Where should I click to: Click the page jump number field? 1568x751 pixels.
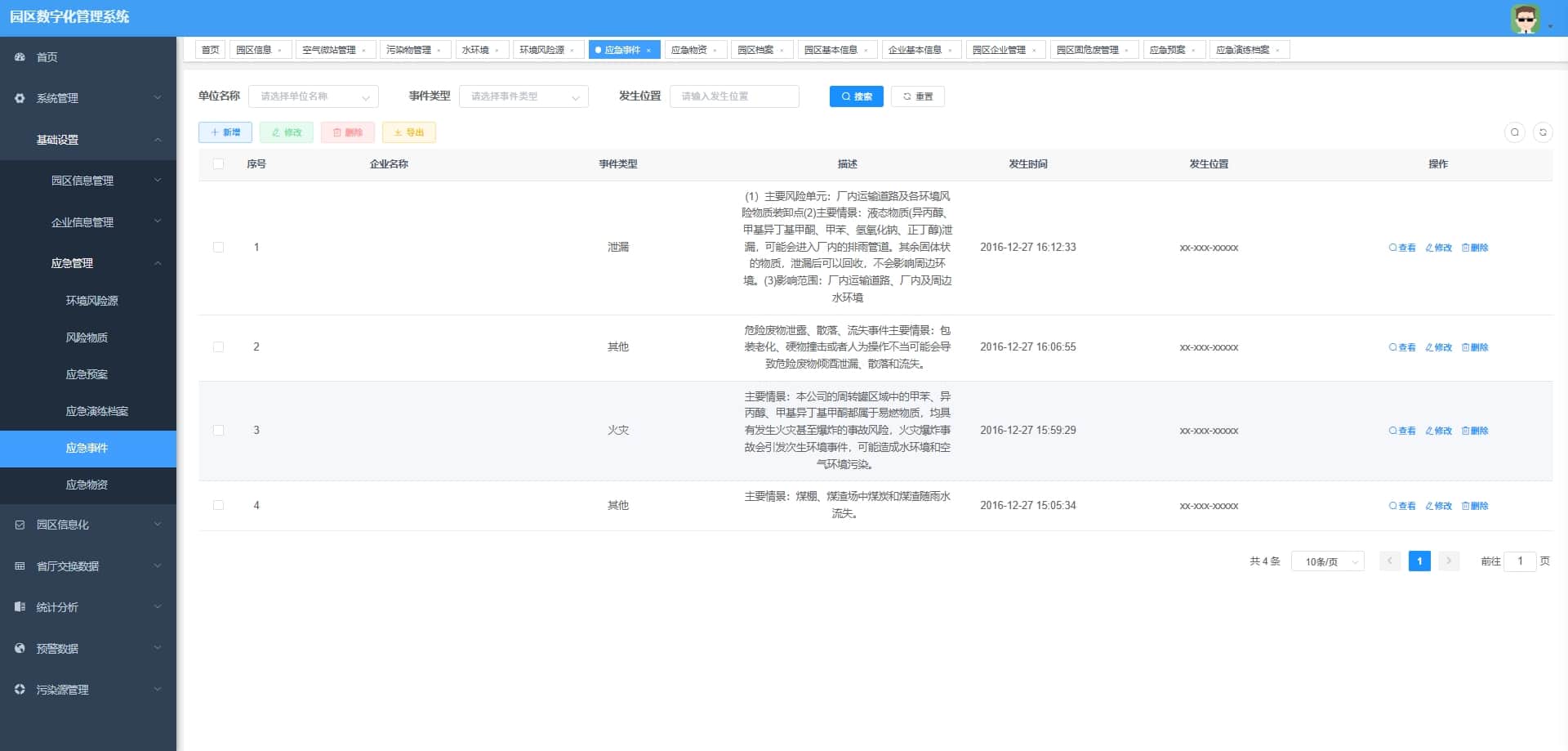(1520, 561)
